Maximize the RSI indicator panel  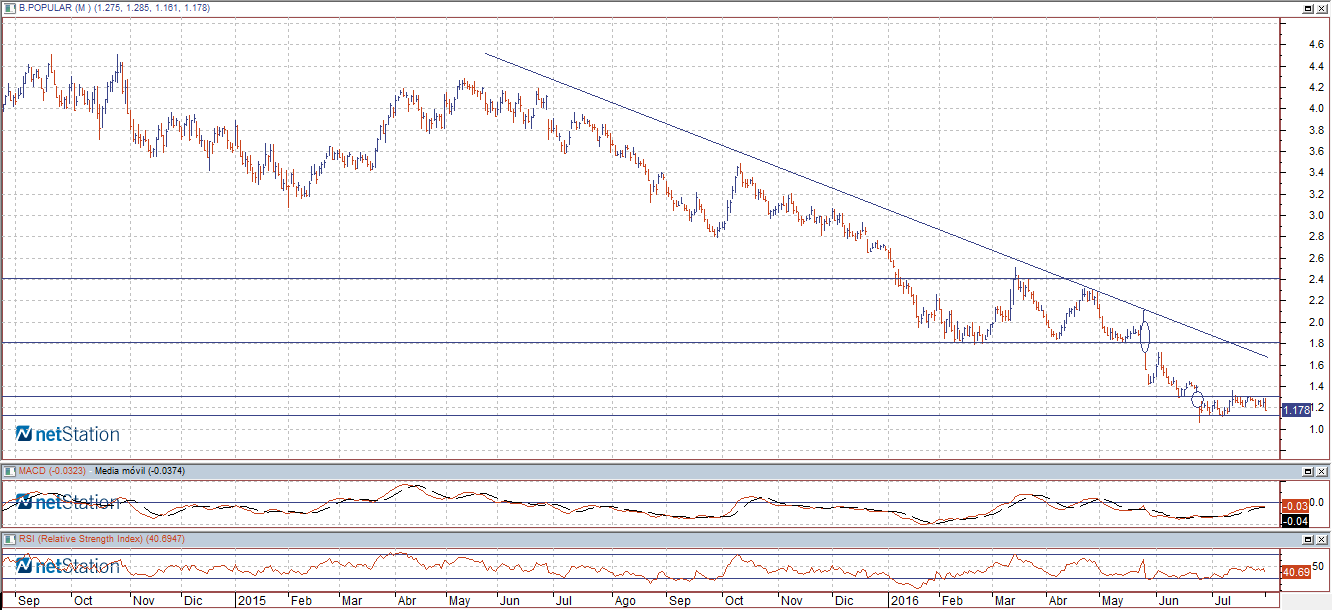pyautogui.click(x=1307, y=539)
